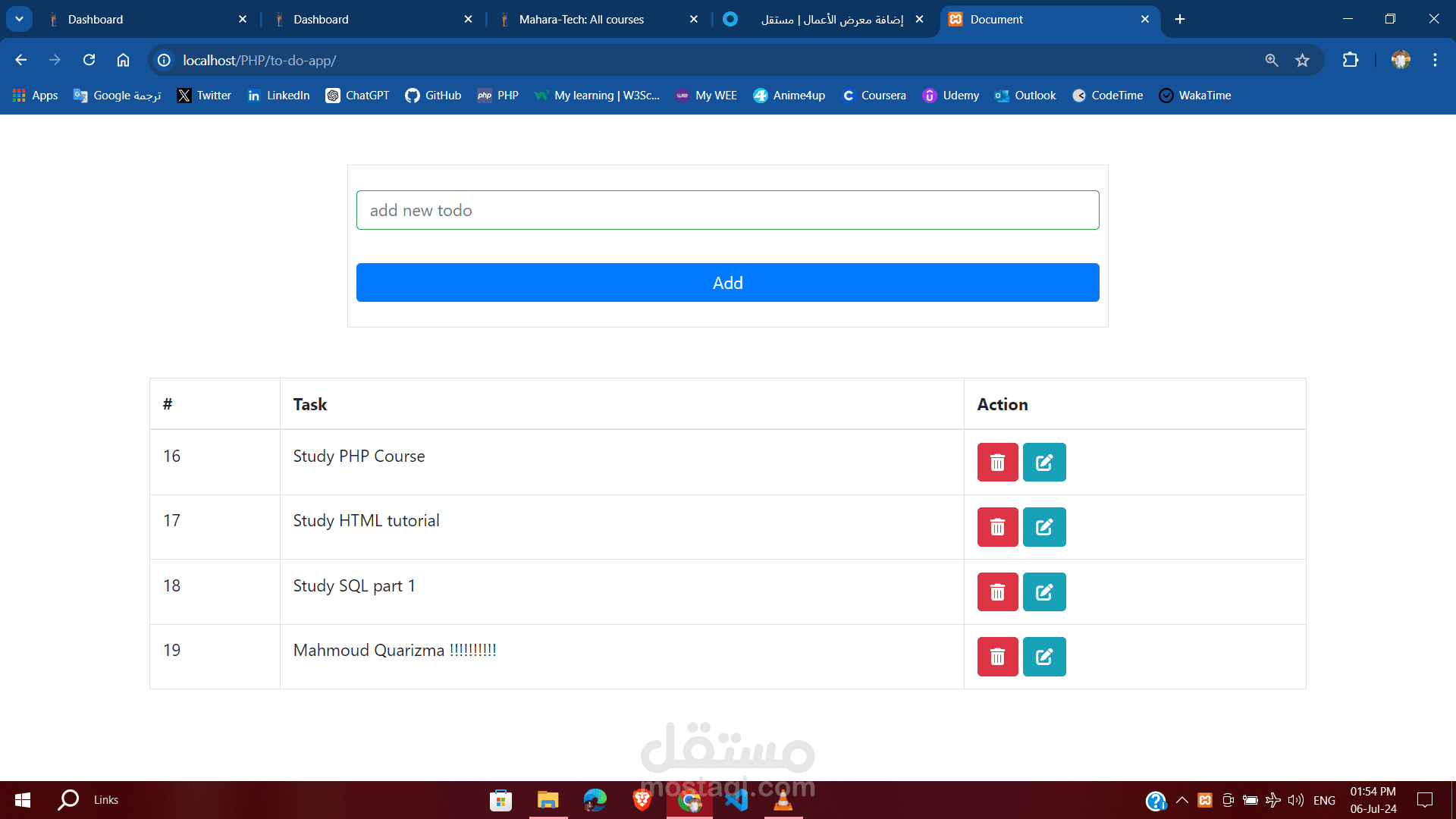Focus the add new todo field

727,210
